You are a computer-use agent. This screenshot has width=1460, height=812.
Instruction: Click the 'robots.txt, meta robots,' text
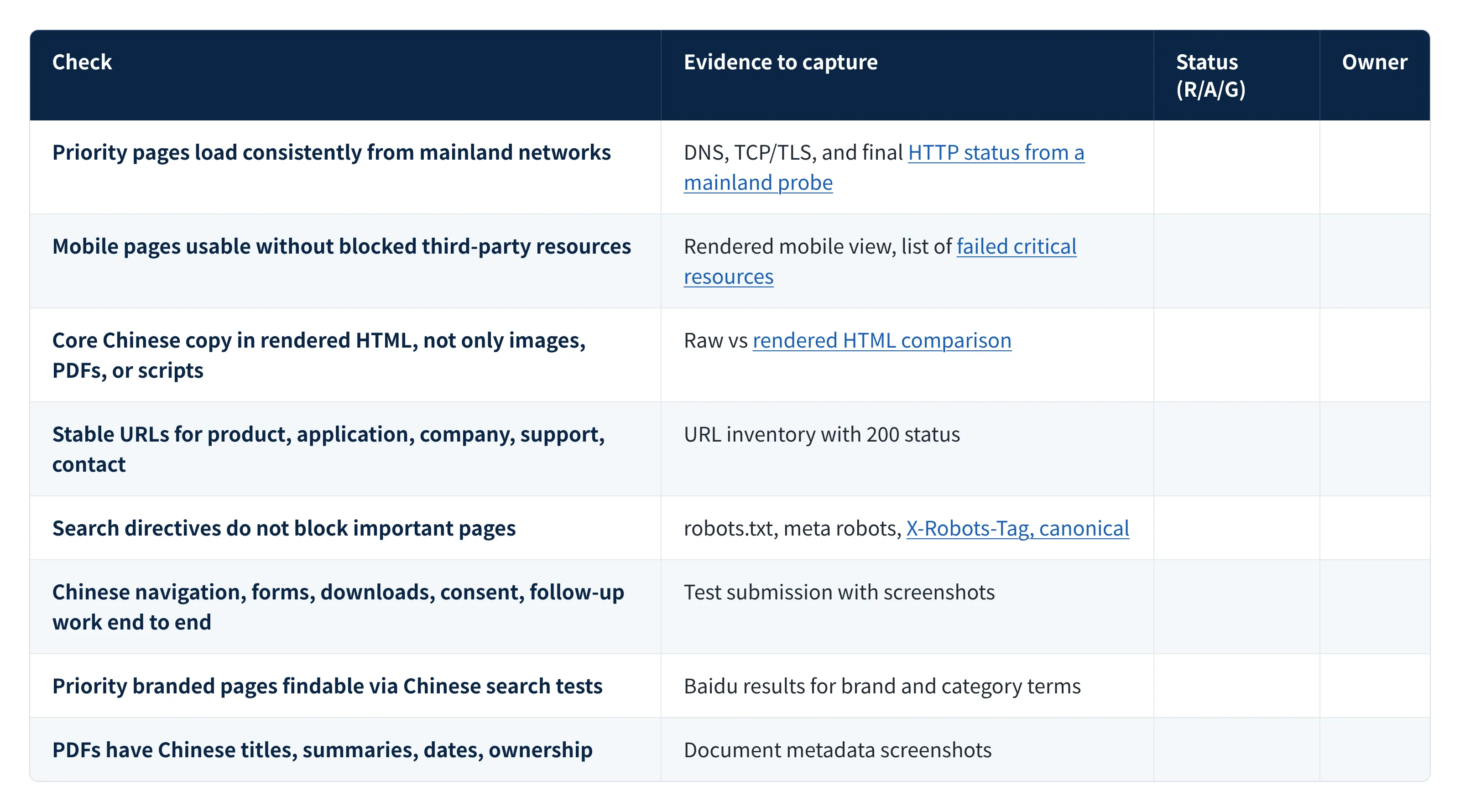[x=793, y=529]
